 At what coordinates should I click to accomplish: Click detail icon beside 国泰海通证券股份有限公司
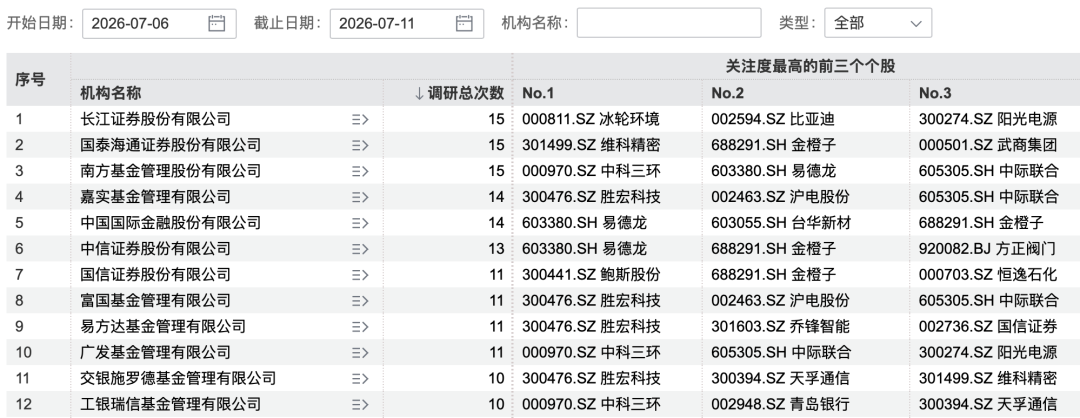click(x=360, y=145)
